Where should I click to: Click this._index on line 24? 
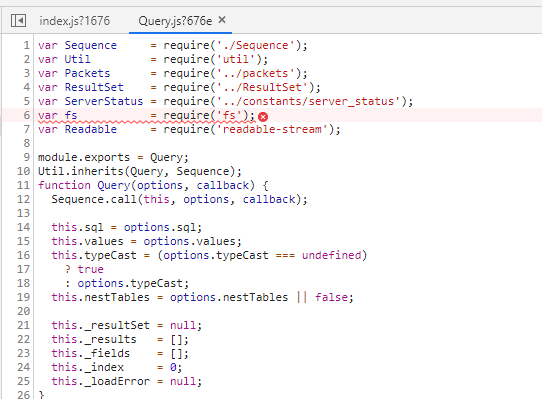pyautogui.click(x=87, y=367)
